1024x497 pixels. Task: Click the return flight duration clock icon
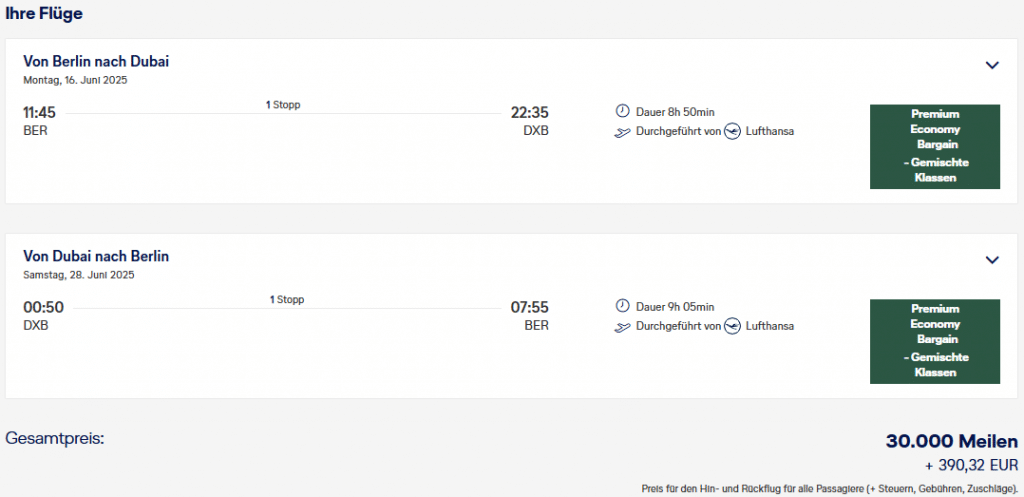(622, 306)
